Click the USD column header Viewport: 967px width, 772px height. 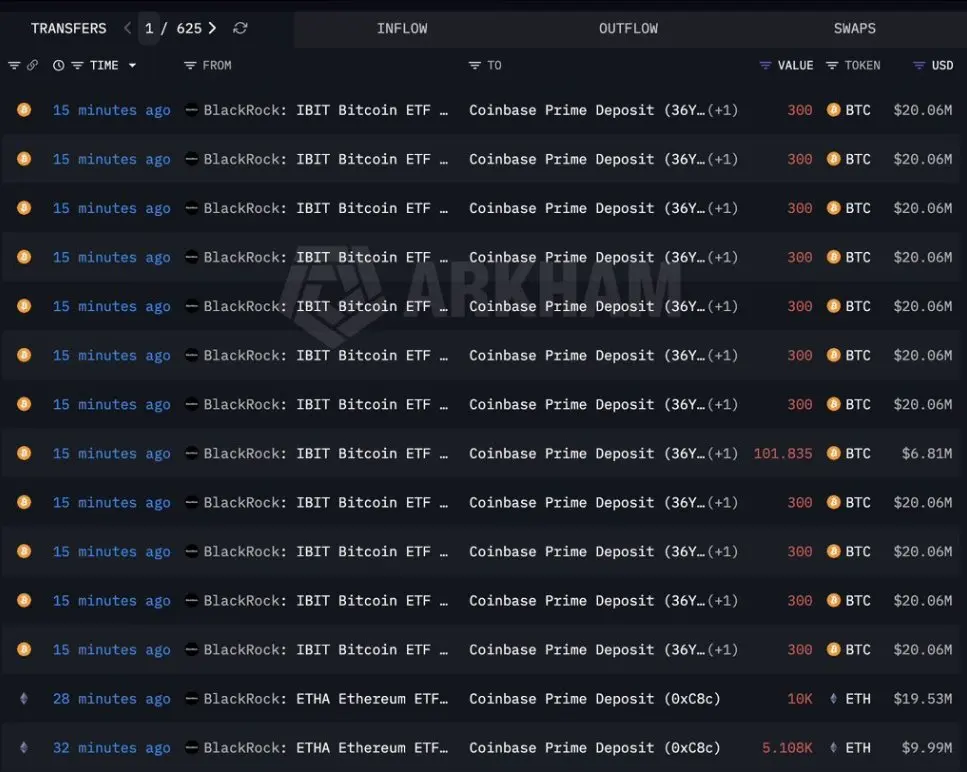(x=942, y=65)
